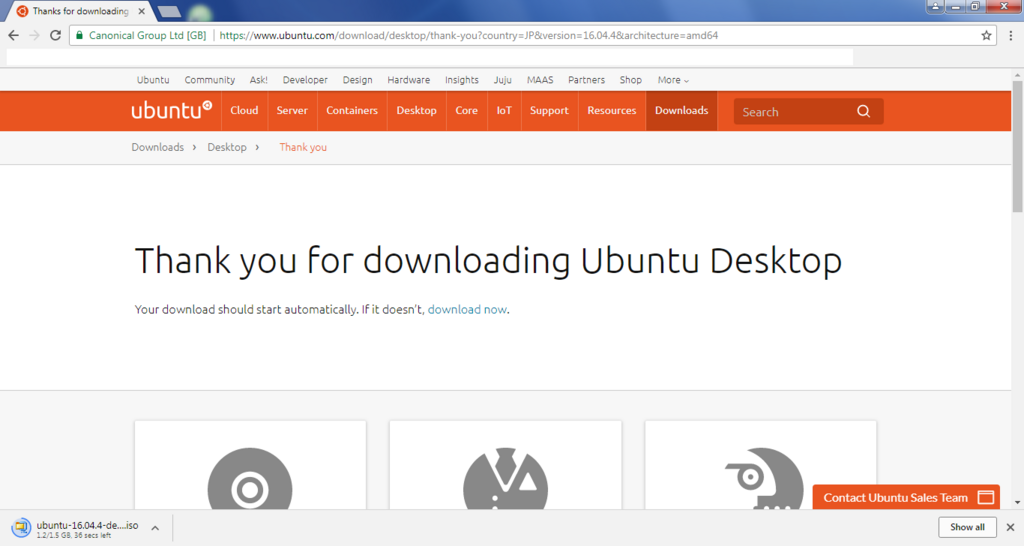Image resolution: width=1024 pixels, height=546 pixels.
Task: Click the Show all downloads button
Action: point(967,527)
